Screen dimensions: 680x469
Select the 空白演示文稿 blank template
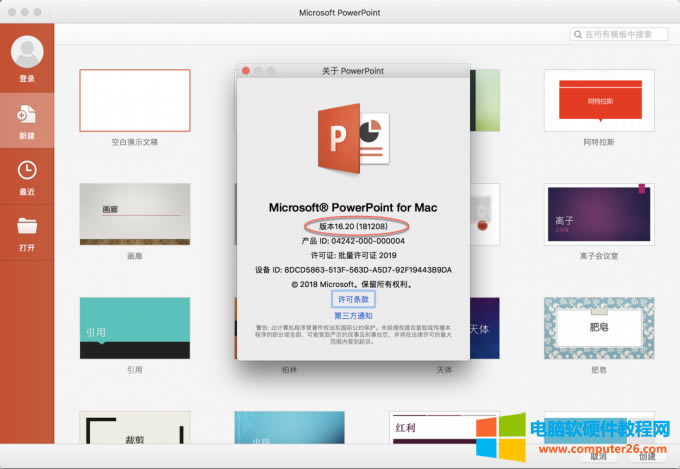[134, 100]
